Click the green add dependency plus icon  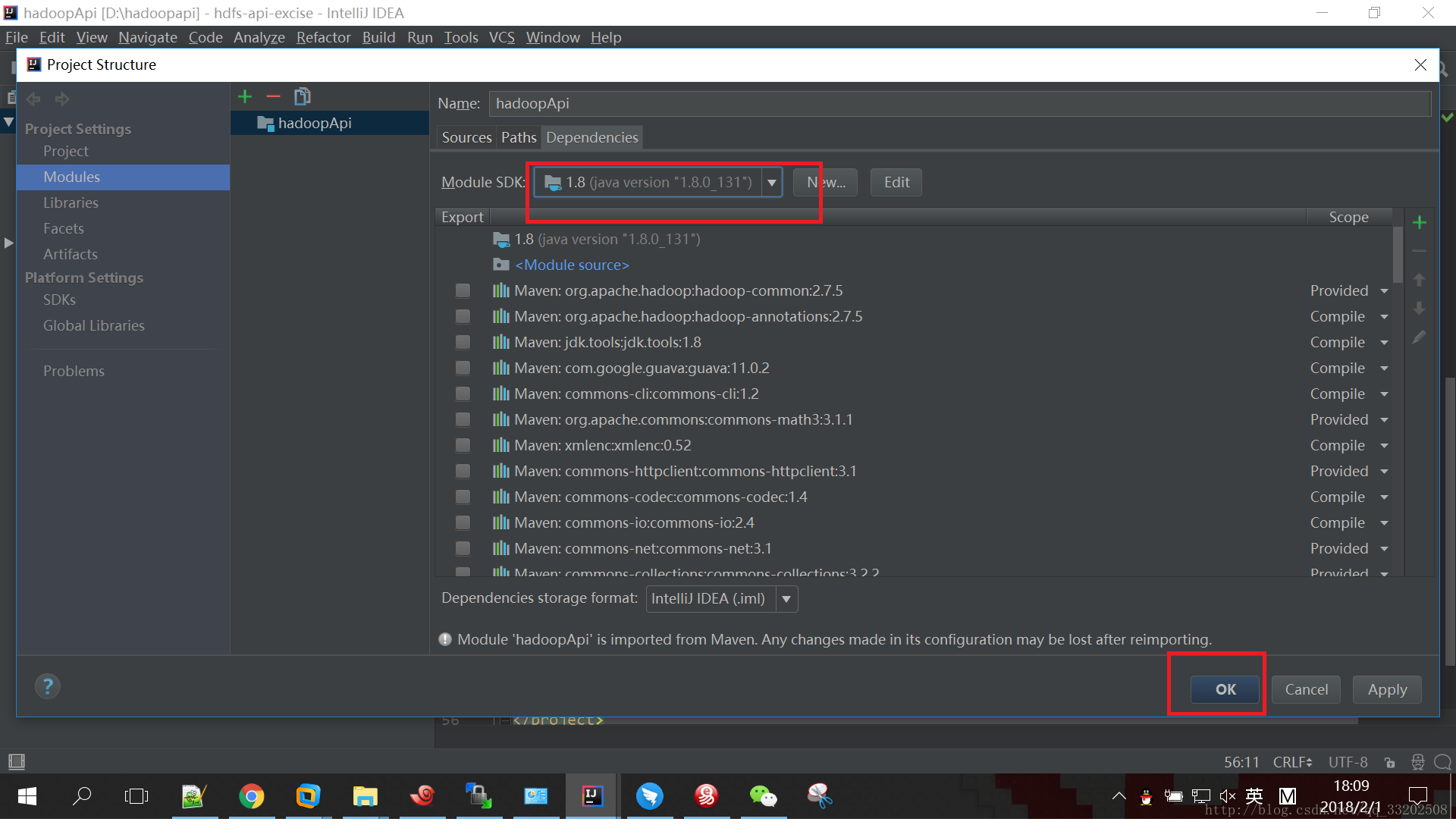point(1420,222)
